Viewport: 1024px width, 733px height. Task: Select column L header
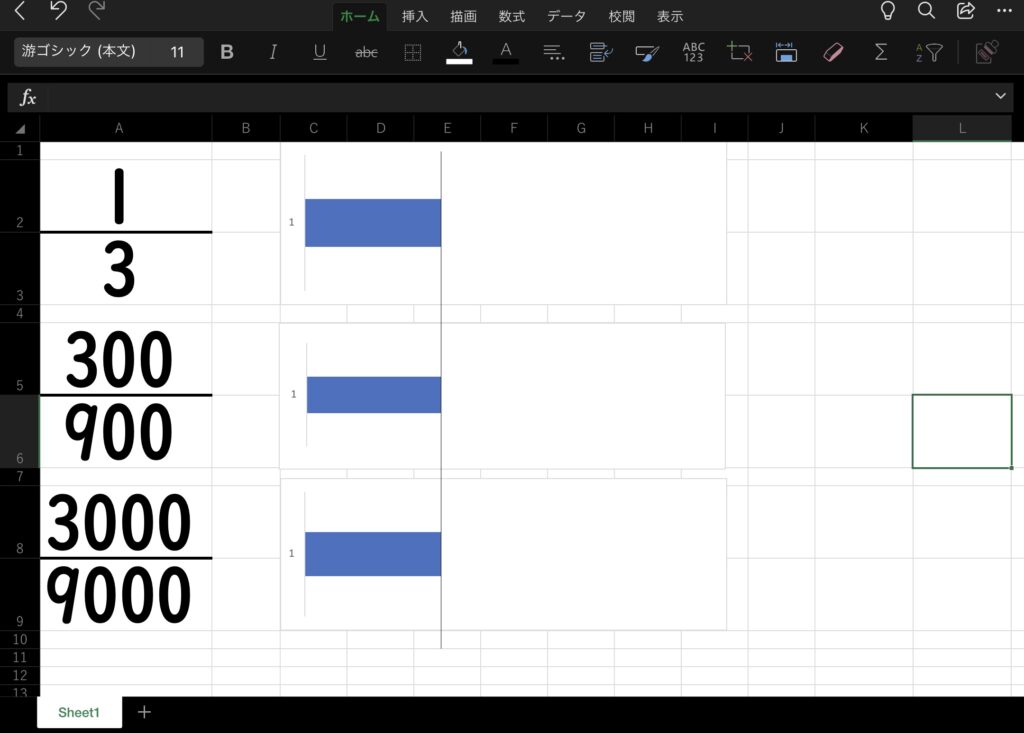[x=962, y=129]
